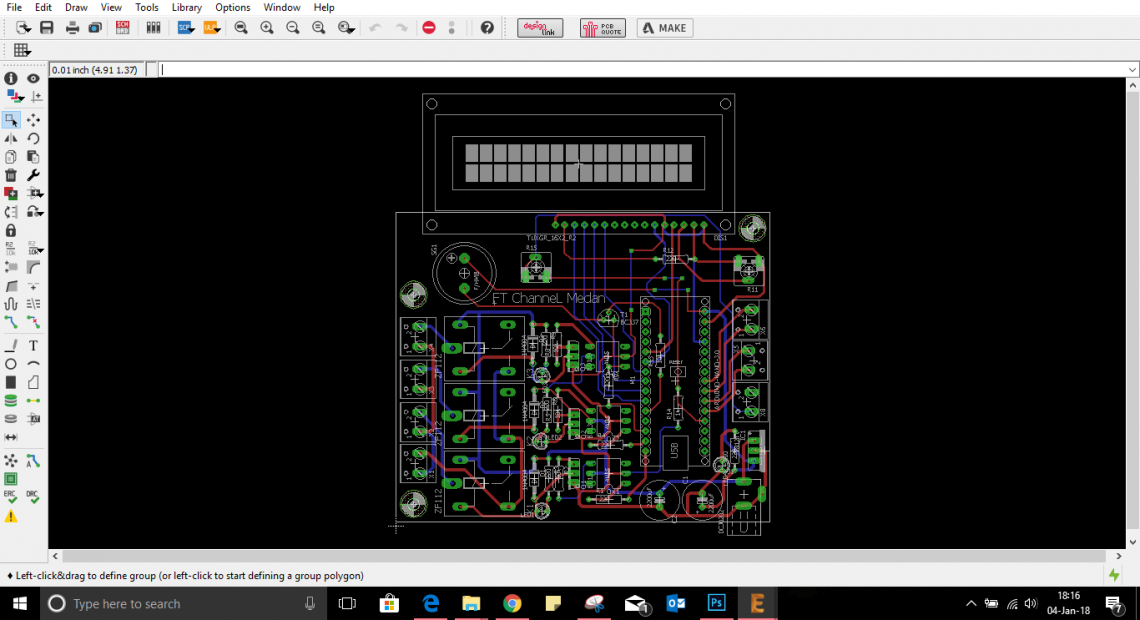
Task: Select the Delete trash can tool
Action: pyautogui.click(x=11, y=175)
